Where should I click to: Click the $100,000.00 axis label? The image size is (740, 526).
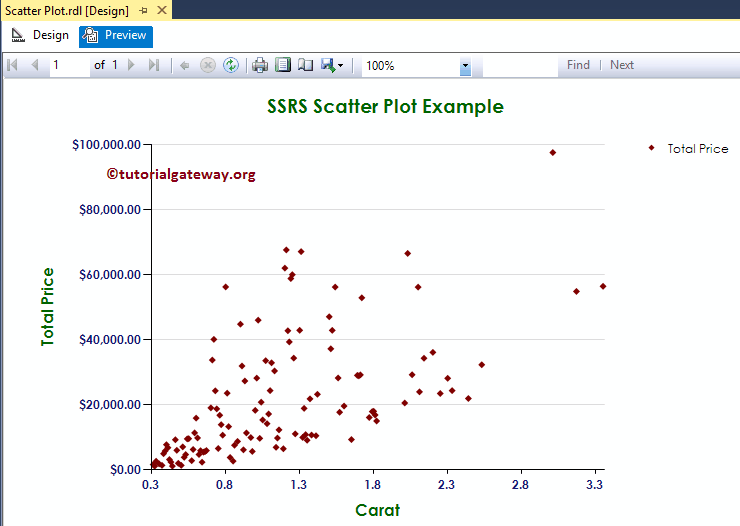point(106,144)
